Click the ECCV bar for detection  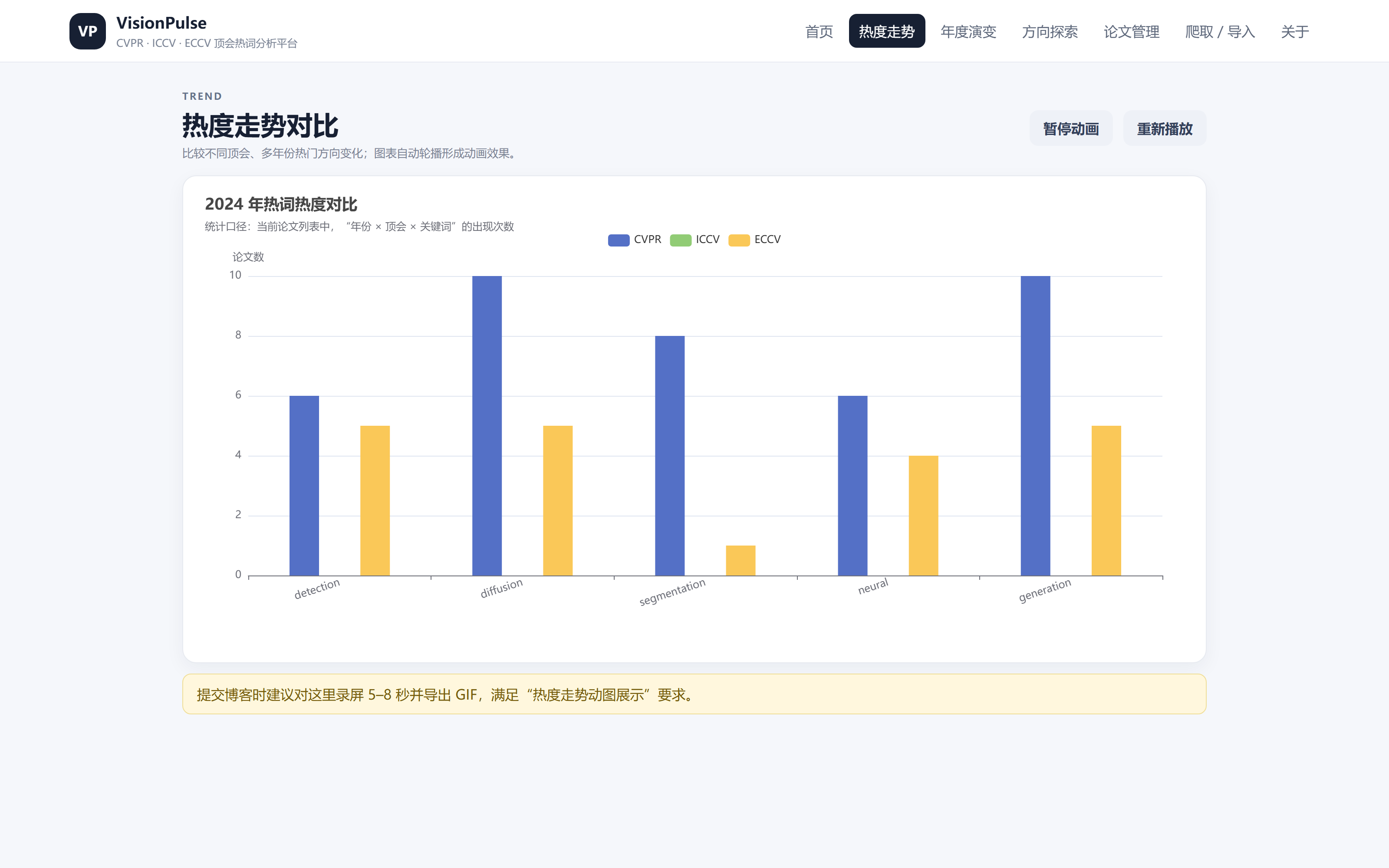375,500
